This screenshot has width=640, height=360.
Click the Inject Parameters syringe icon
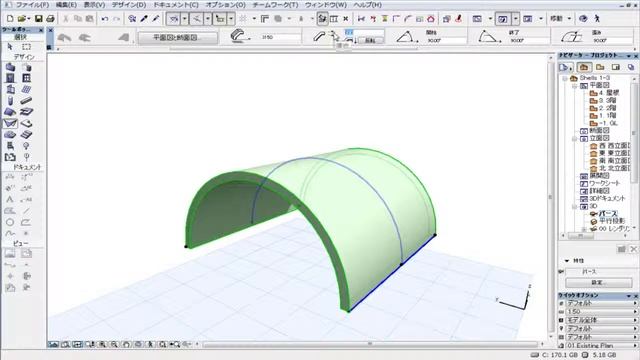[x=156, y=19]
